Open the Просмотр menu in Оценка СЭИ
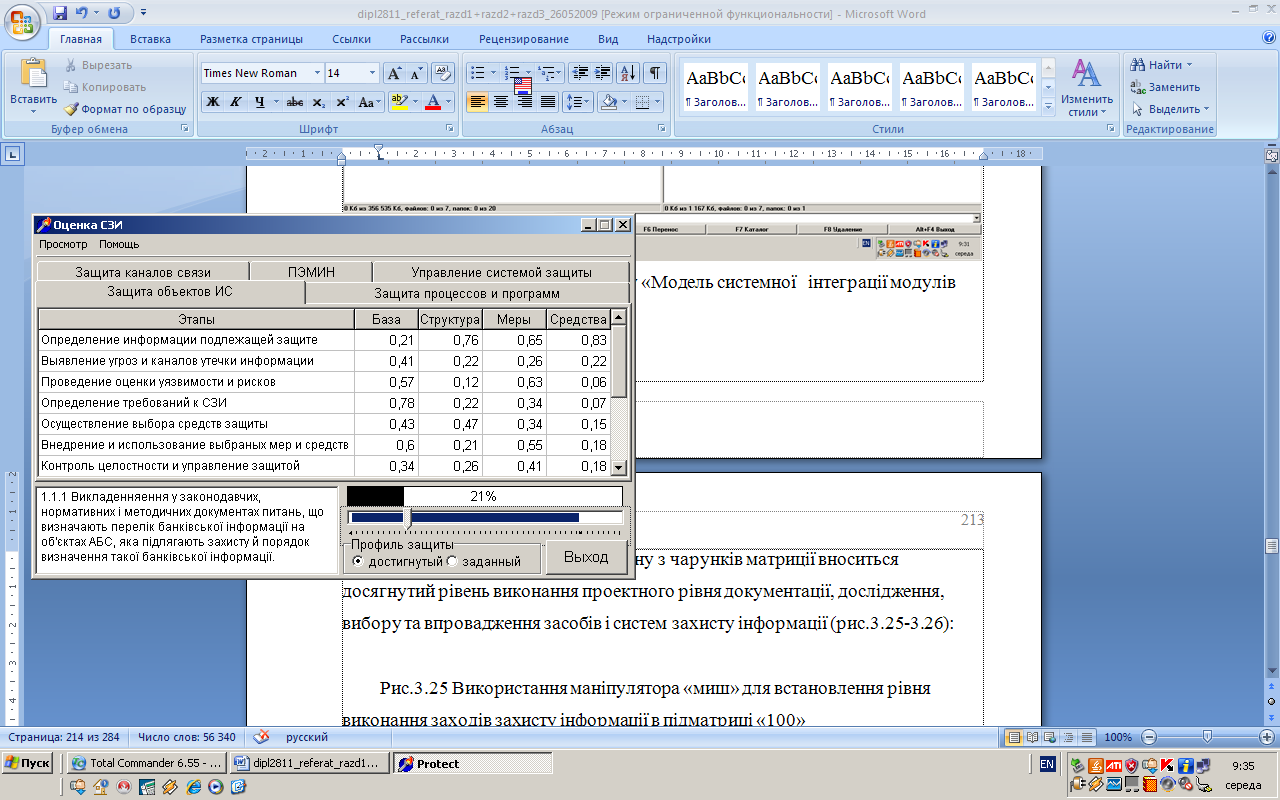The height and width of the screenshot is (800, 1280). (63, 244)
